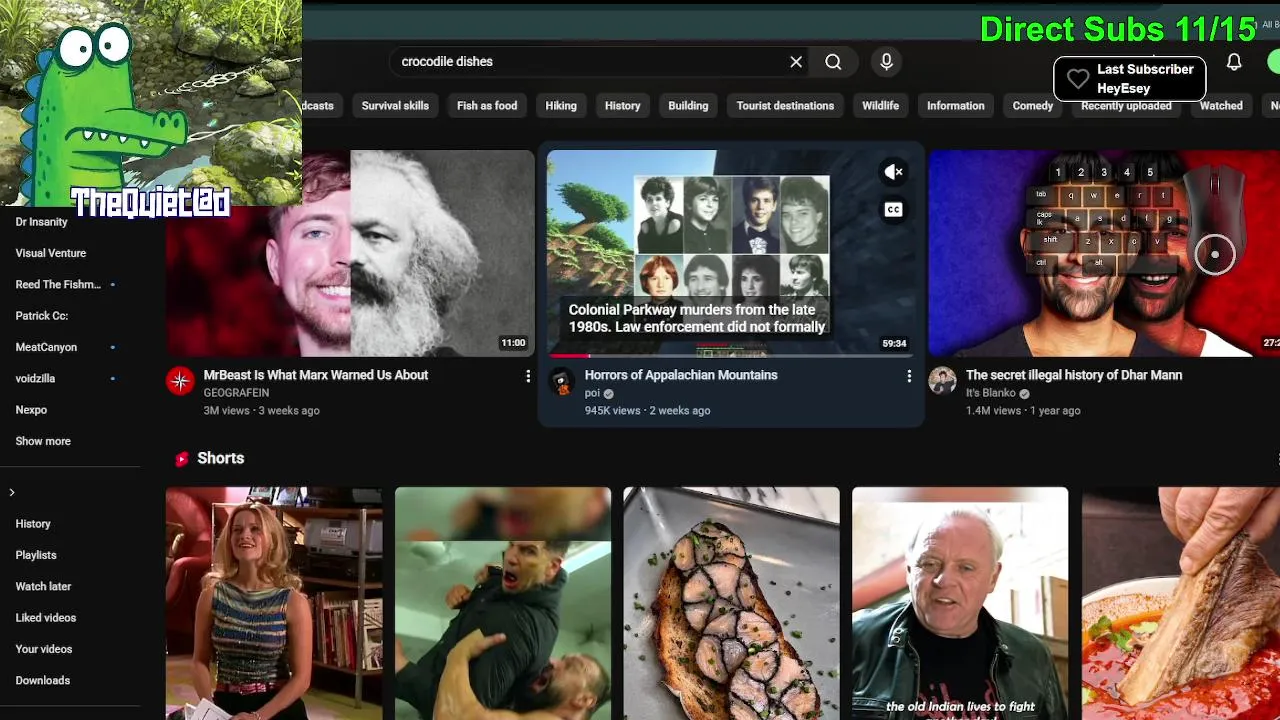Filter results by History chip
Viewport: 1280px width, 720px height.
tap(622, 106)
